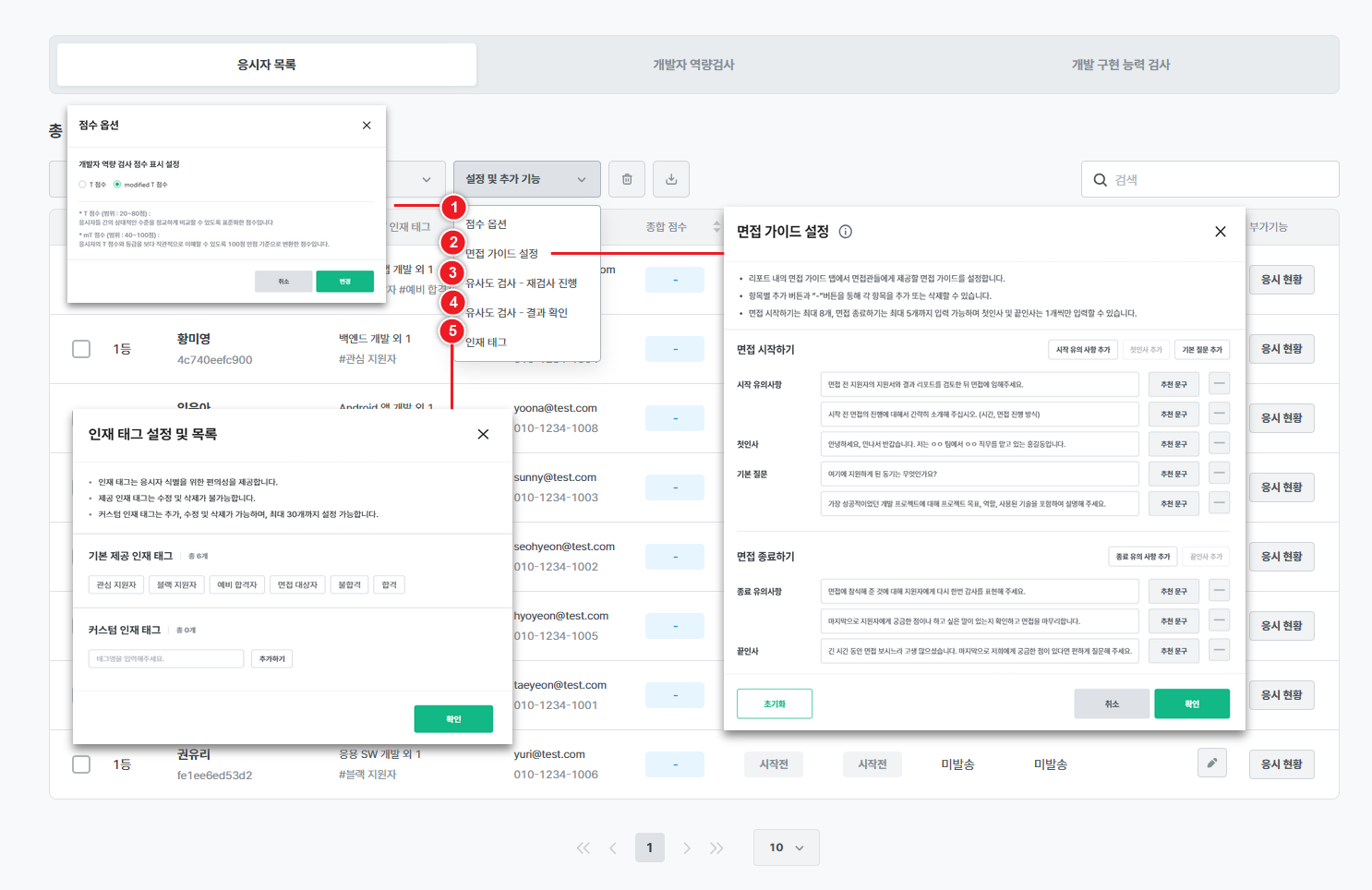Viewport: 1372px width, 890px height.
Task: Choose 유사도 검사 - 결과 확인 menu item
Action: point(516,313)
